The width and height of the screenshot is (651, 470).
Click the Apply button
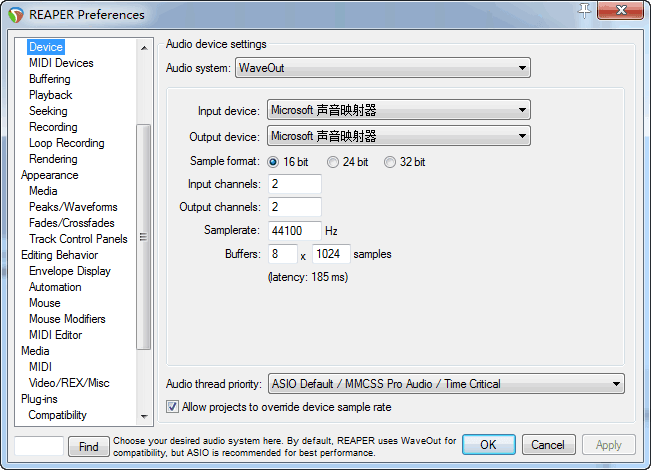609,445
